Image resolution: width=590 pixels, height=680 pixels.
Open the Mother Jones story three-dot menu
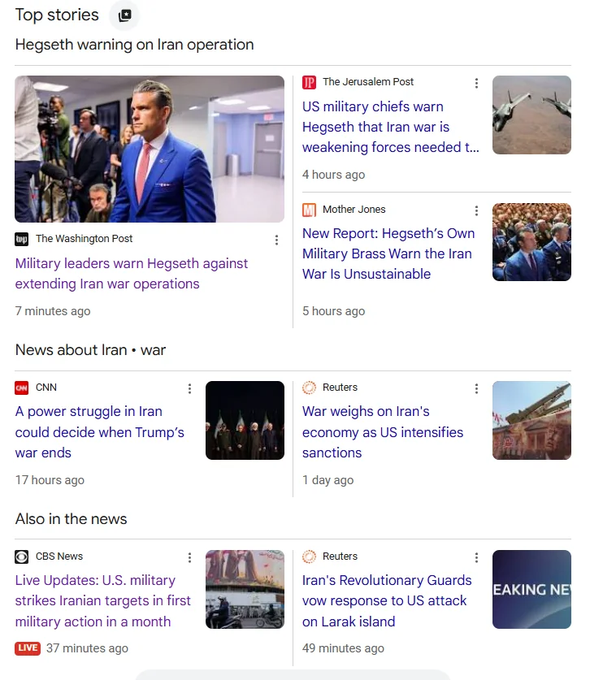point(476,210)
